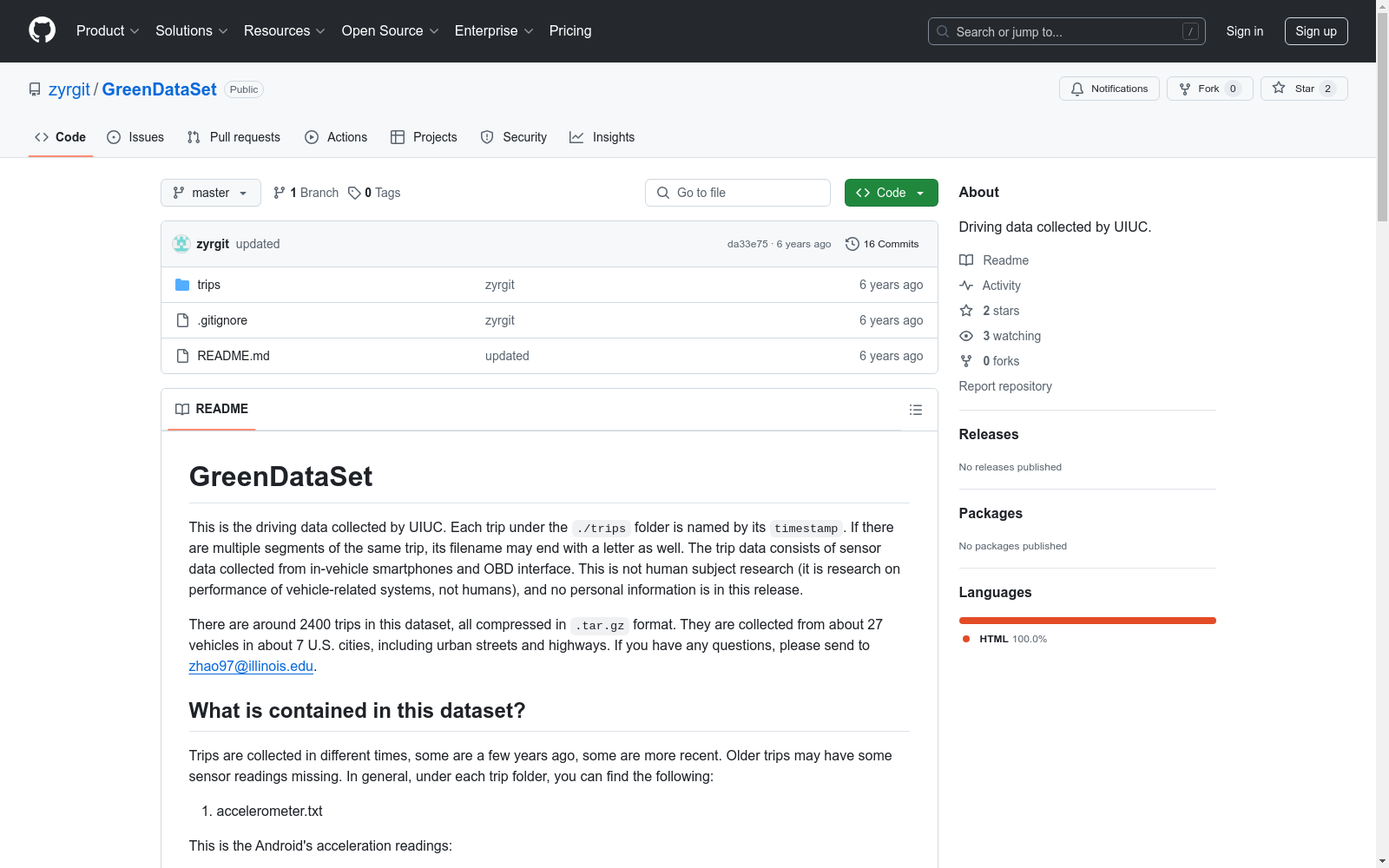The height and width of the screenshot is (868, 1389).
Task: Click the eye icon beside 3 watching
Action: click(966, 336)
